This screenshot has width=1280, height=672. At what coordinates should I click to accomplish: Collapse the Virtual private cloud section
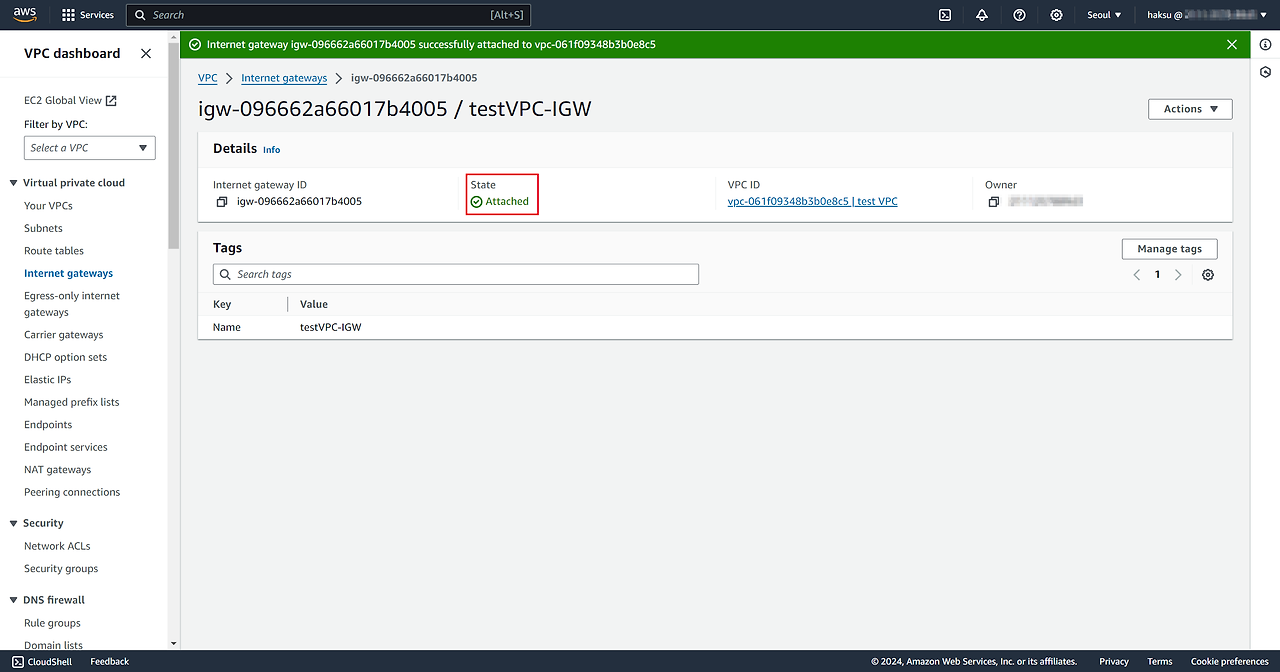(14, 183)
